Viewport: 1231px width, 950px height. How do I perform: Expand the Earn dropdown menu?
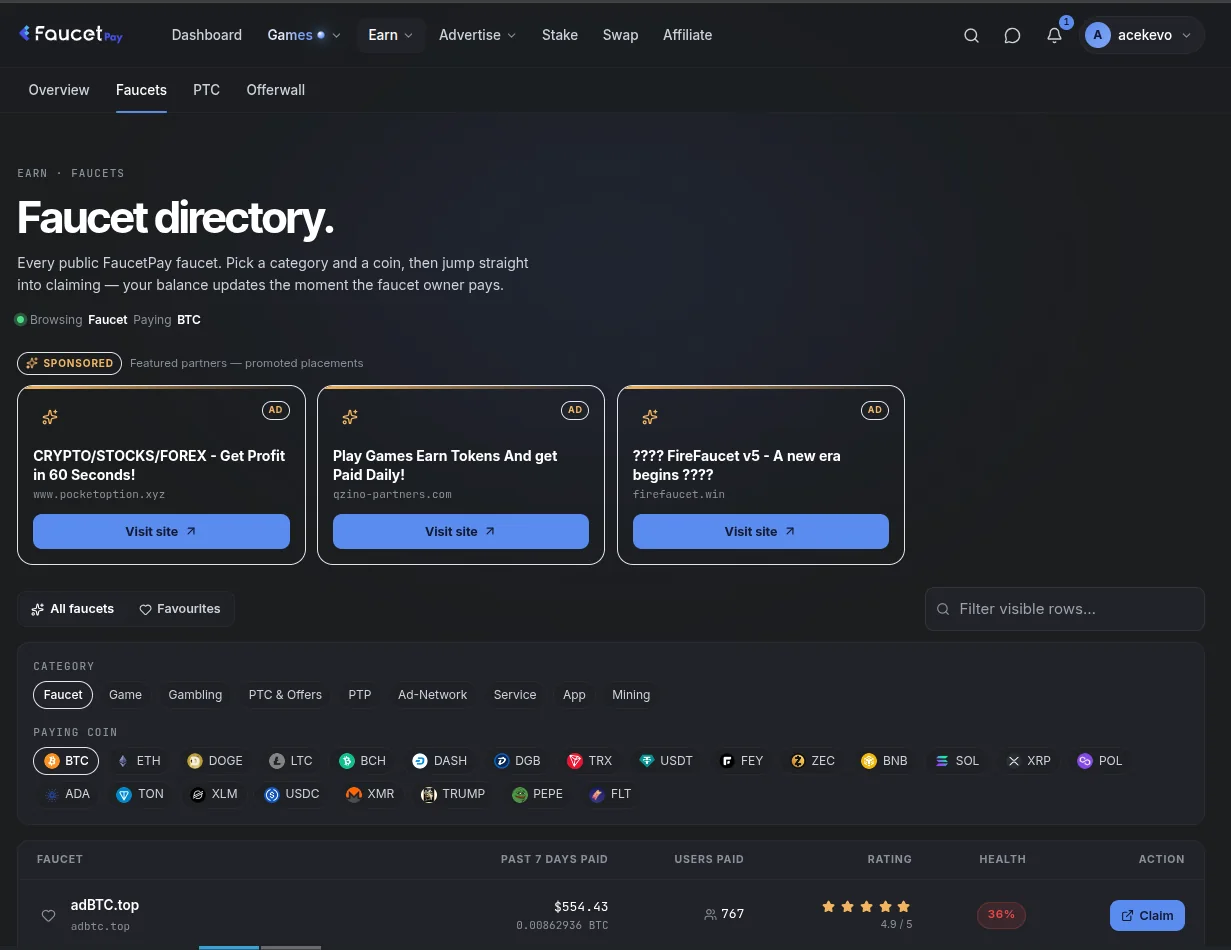(x=391, y=35)
